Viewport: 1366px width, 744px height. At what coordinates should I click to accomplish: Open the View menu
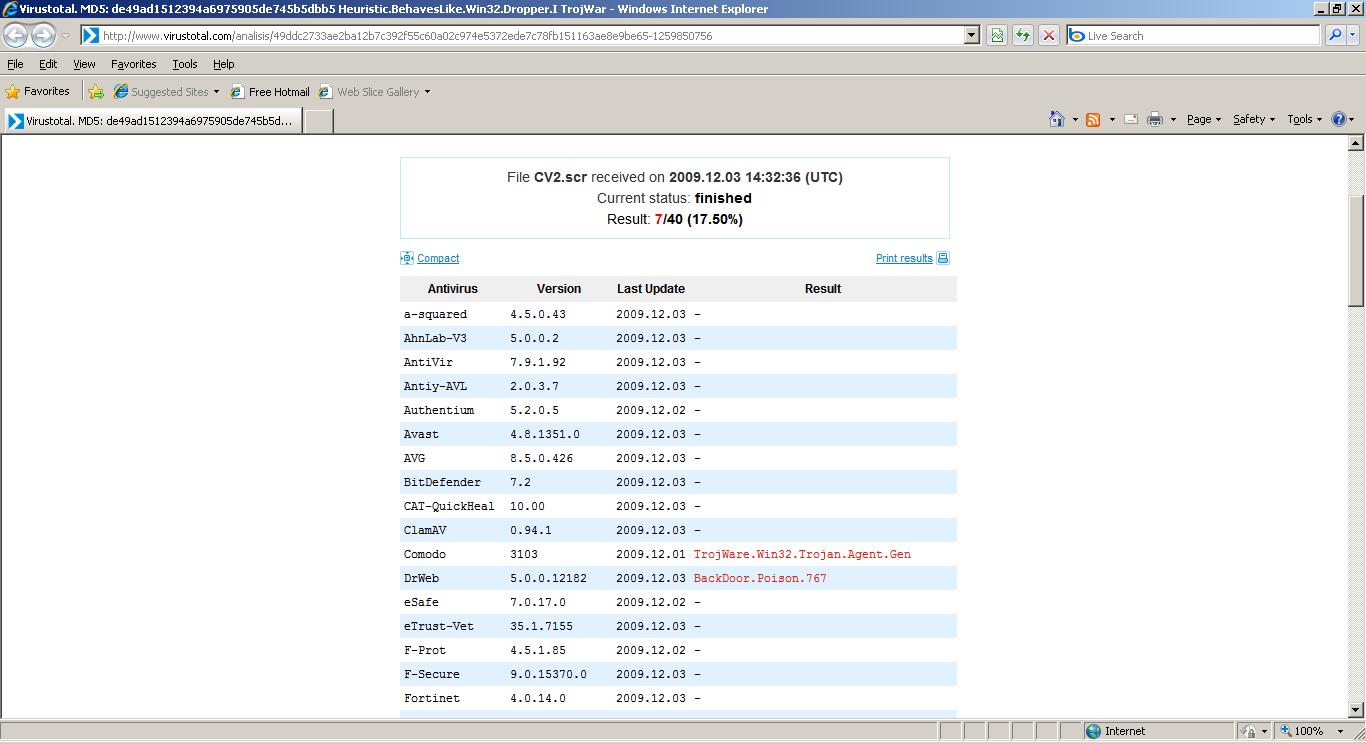84,64
